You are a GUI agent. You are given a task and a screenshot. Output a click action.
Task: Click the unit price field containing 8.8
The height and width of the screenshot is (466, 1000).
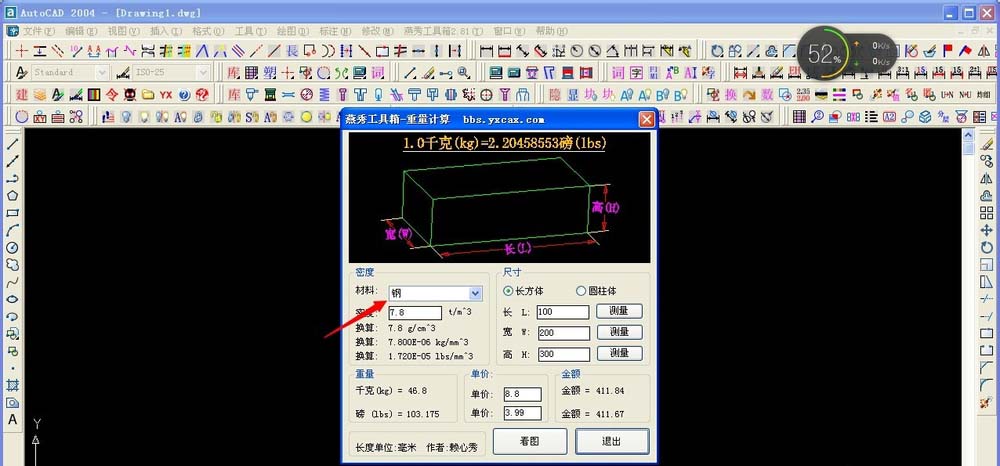pos(522,395)
